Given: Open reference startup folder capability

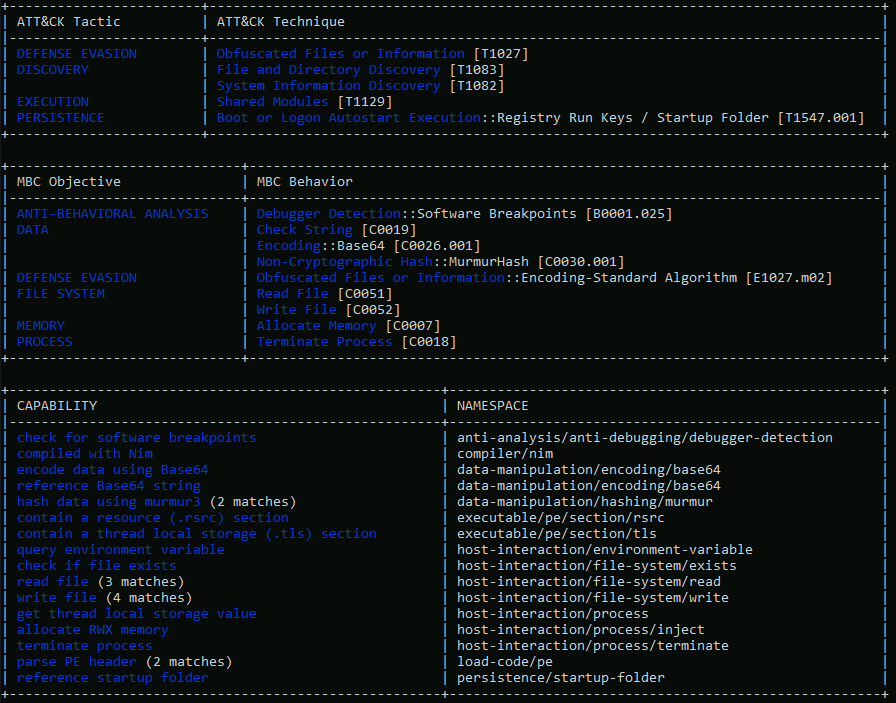Looking at the screenshot, I should coord(113,678).
